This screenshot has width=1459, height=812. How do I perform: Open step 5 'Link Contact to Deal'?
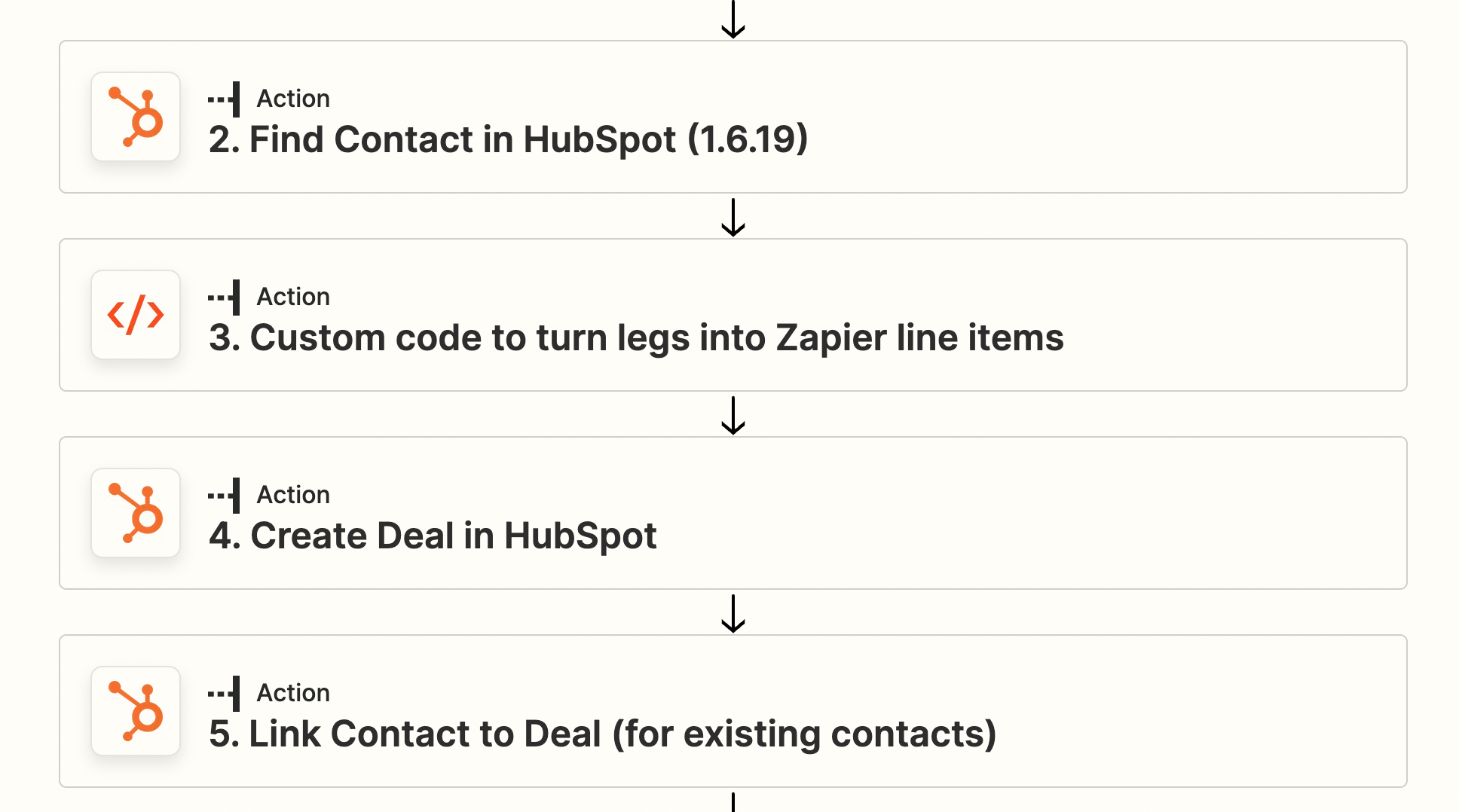coord(603,733)
